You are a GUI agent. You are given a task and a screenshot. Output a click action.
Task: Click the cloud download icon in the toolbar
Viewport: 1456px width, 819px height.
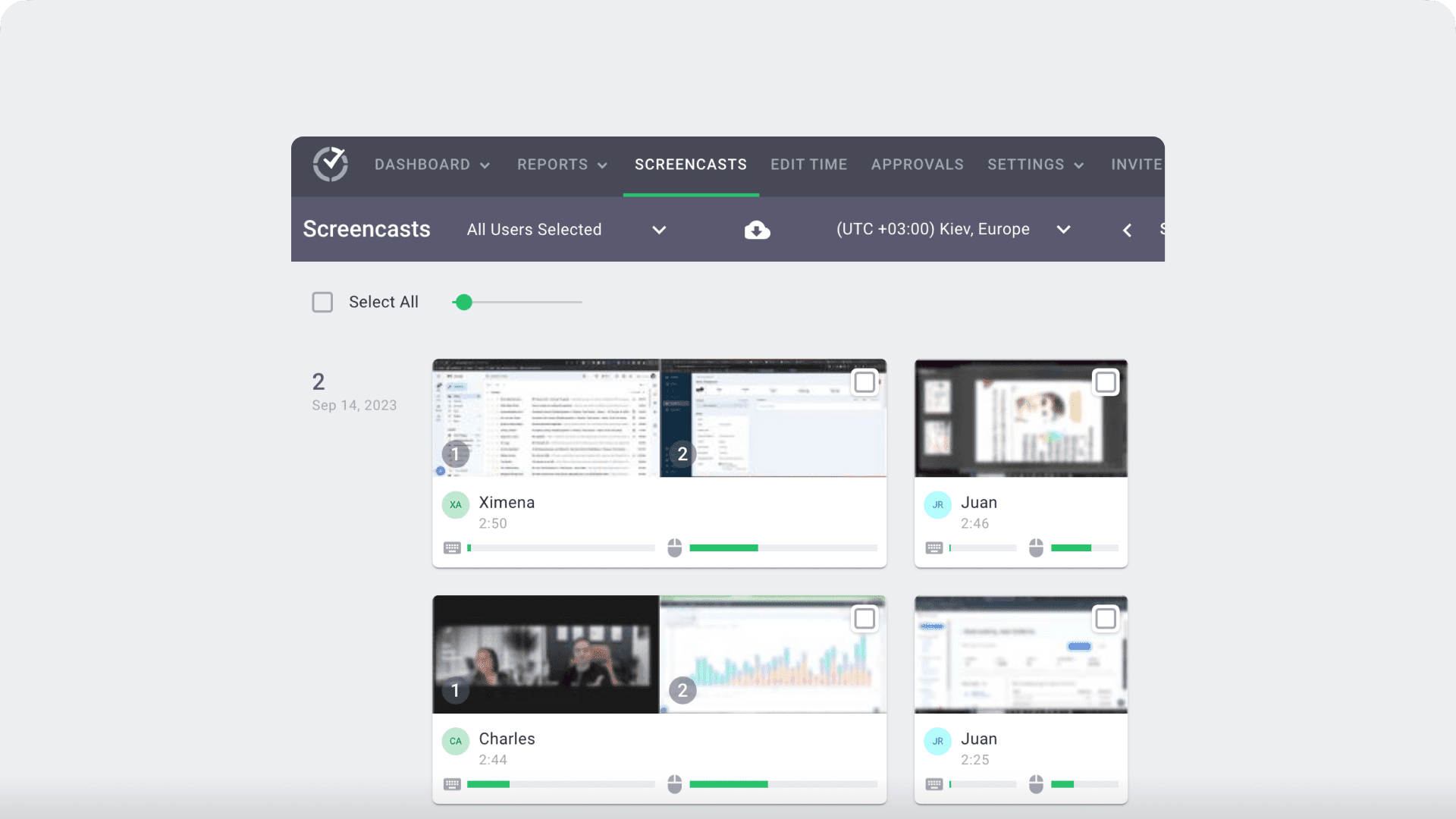tap(757, 229)
